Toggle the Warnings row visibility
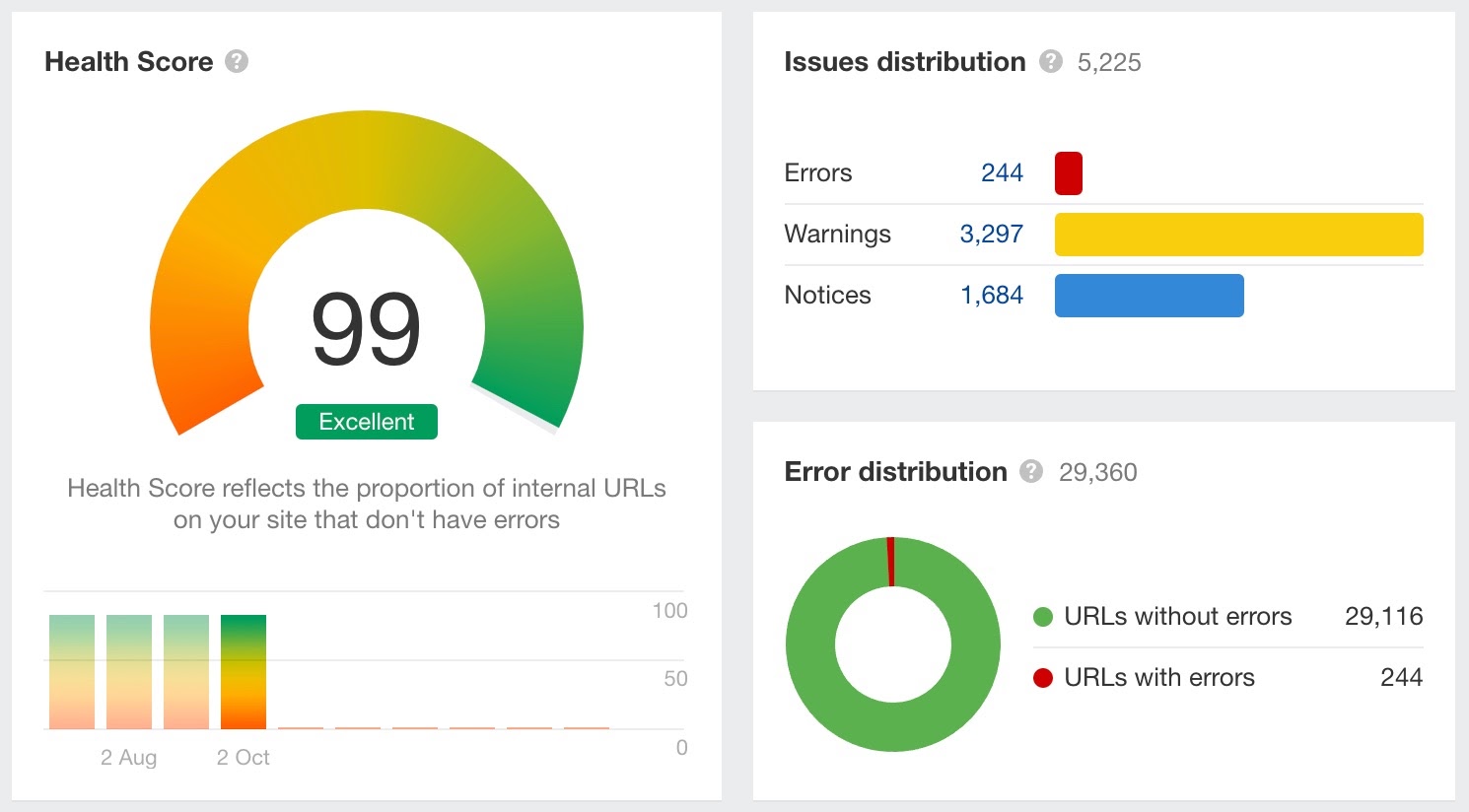The width and height of the screenshot is (1469, 812). click(837, 234)
